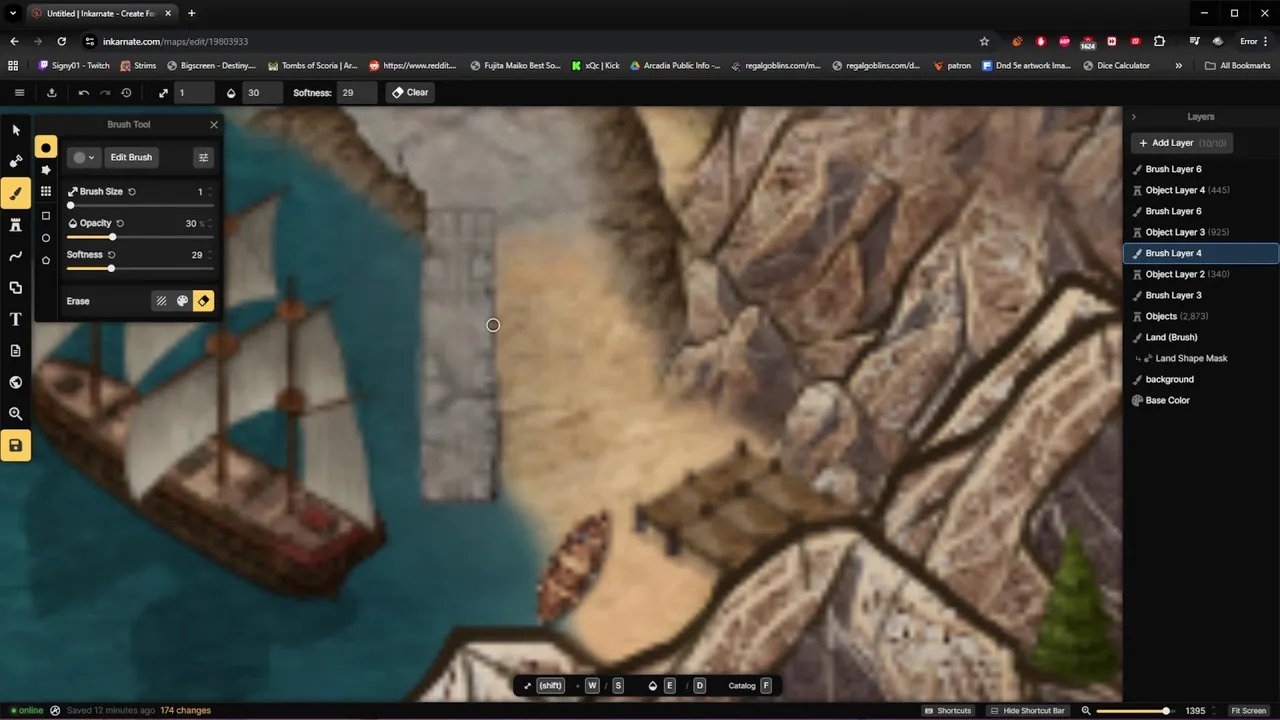Select Object Layer 3 (925) layer
The width and height of the screenshot is (1280, 720).
coord(1201,232)
